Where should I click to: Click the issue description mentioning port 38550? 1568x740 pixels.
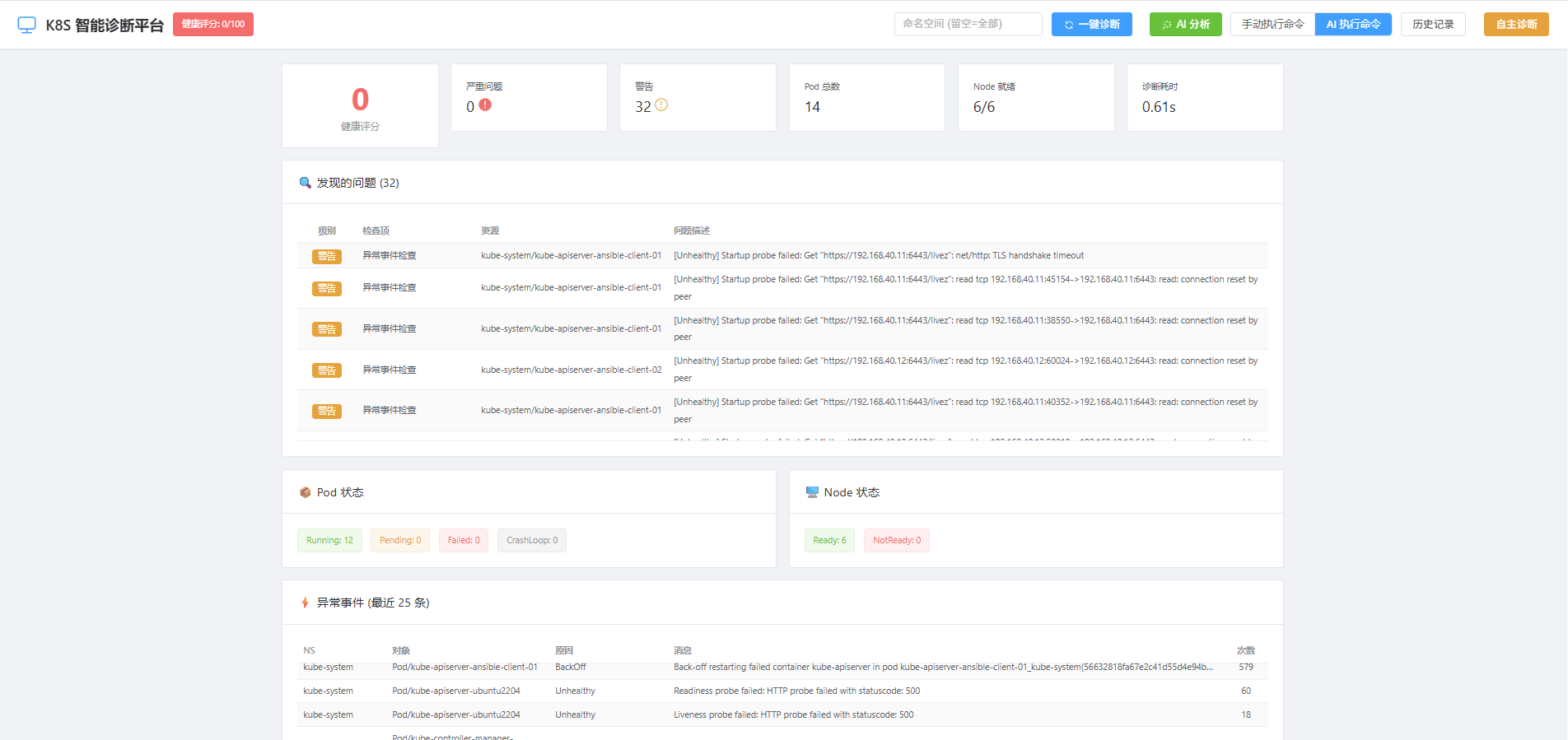(966, 329)
